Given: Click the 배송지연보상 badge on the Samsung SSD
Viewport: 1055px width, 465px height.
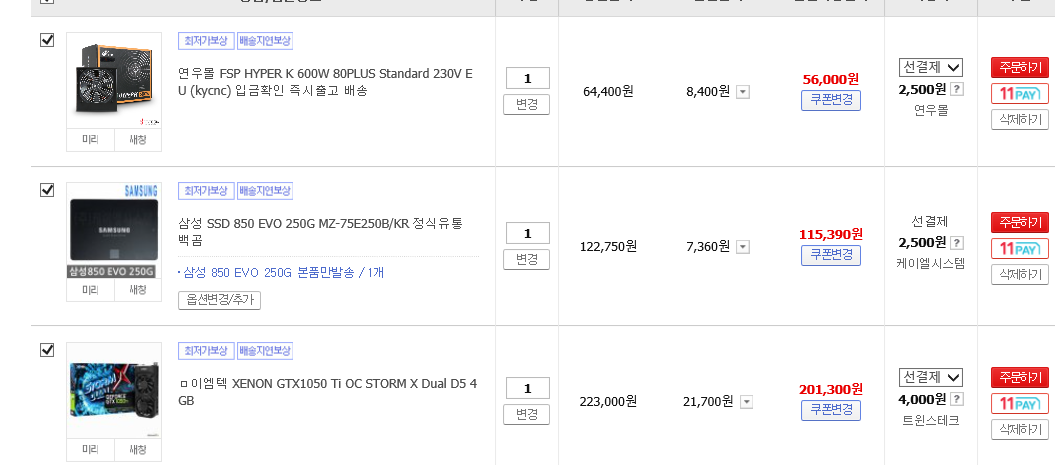Looking at the screenshot, I should click(265, 191).
